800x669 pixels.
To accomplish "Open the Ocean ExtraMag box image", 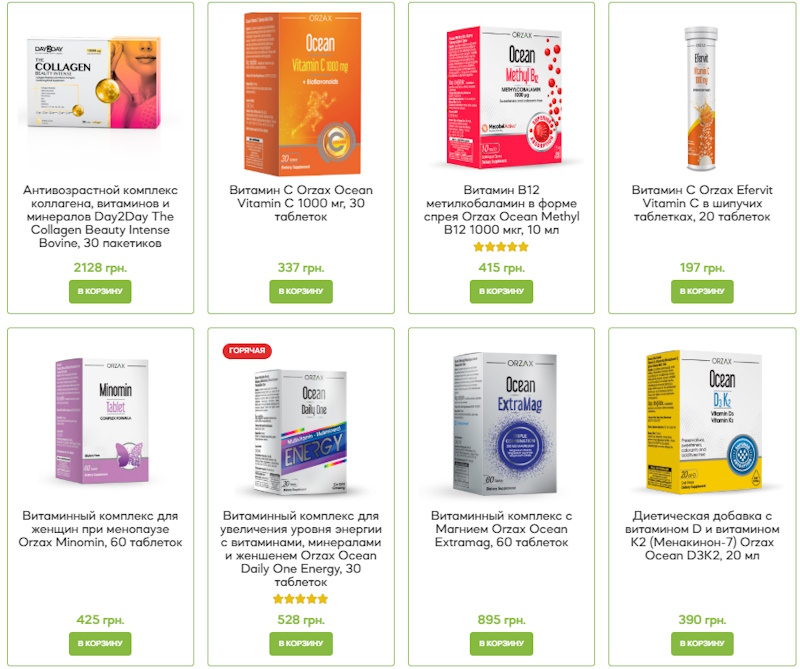I will coord(504,424).
